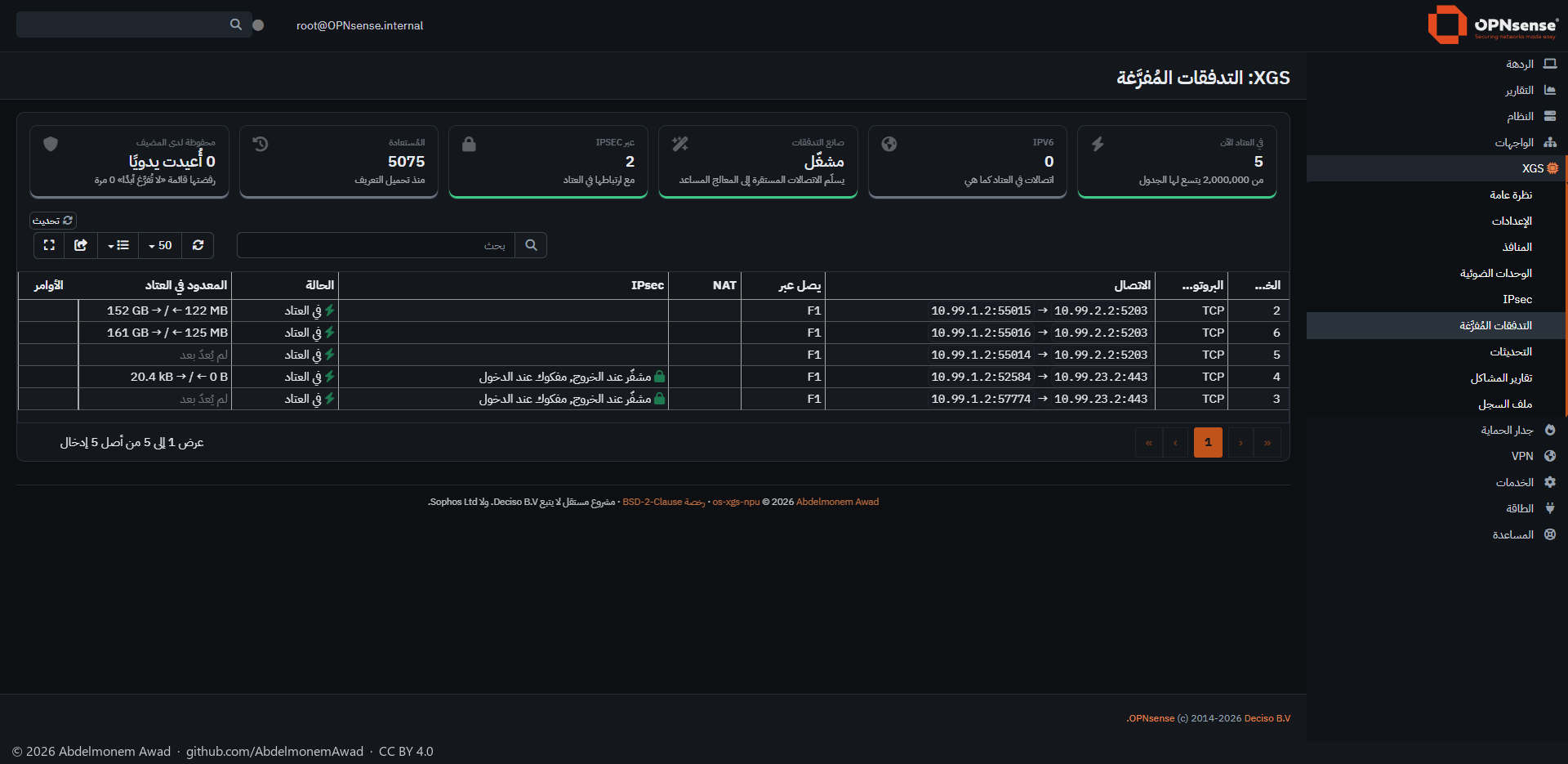Open ملف السجل log file page
The width and height of the screenshot is (1568, 764).
(x=1437, y=404)
